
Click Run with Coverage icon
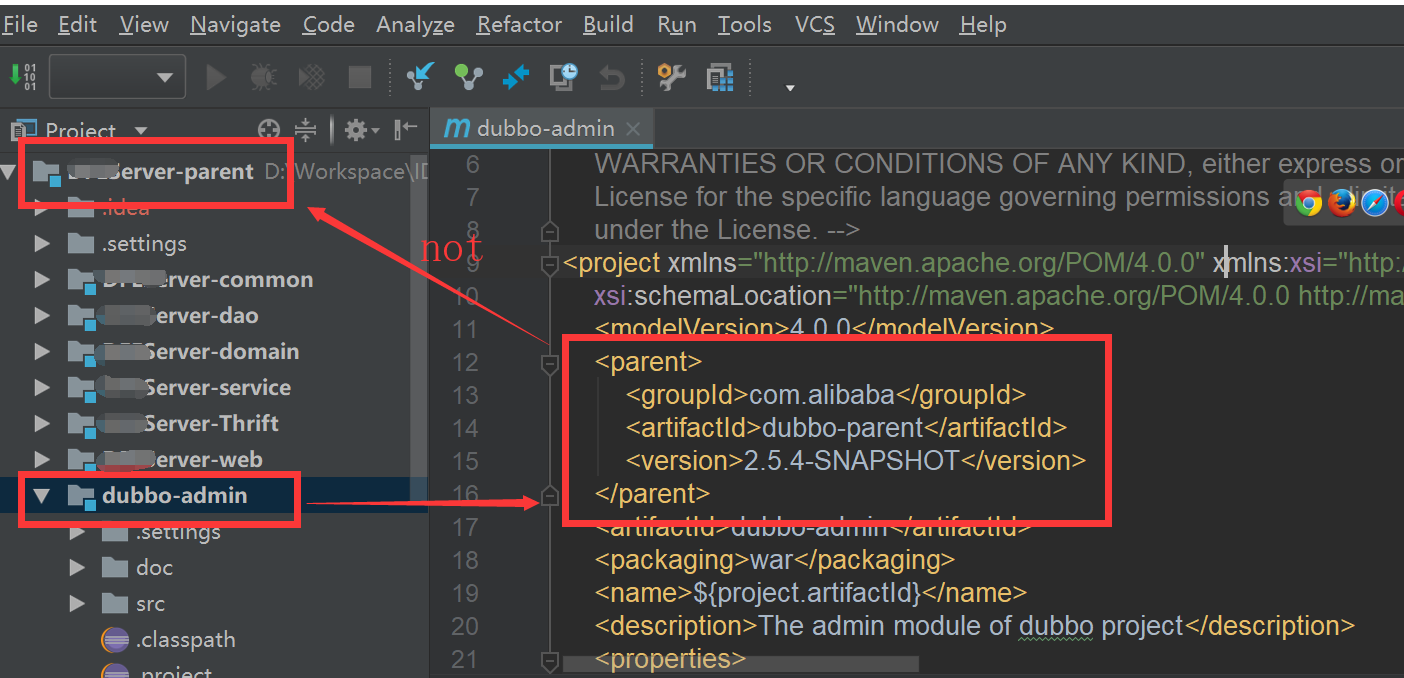click(313, 77)
